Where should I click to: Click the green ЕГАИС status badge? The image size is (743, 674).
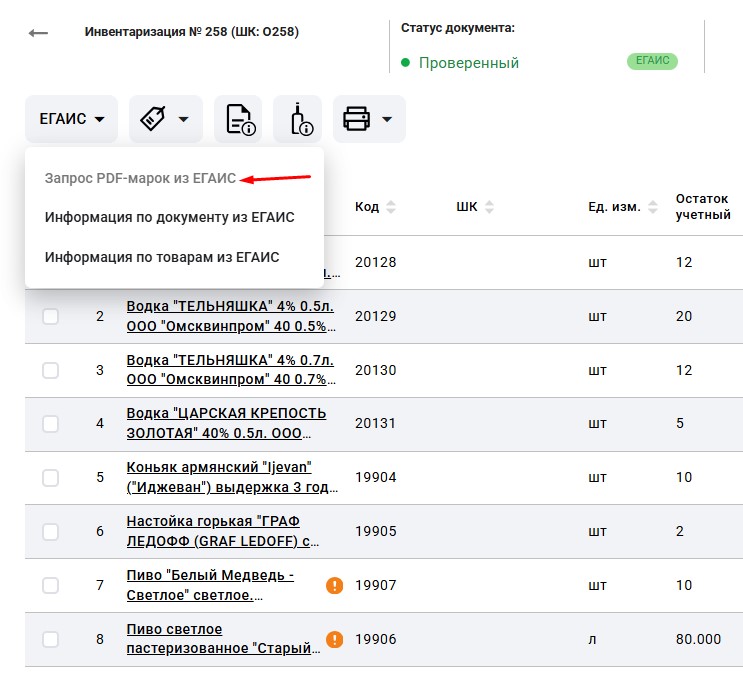652,61
